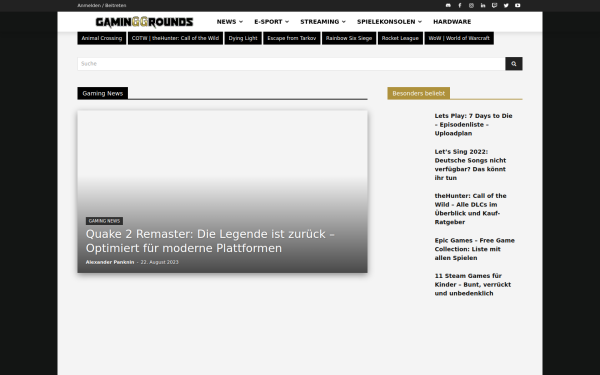The height and width of the screenshot is (375, 600).
Task: Open author Alexander Panknin's profile
Action: [110, 262]
